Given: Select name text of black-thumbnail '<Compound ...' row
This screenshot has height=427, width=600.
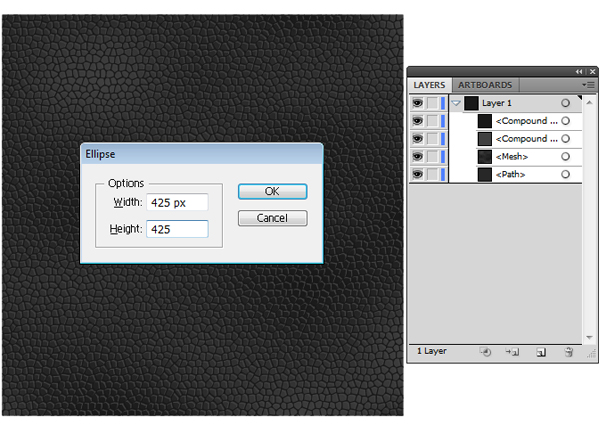Looking at the screenshot, I should 527,121.
